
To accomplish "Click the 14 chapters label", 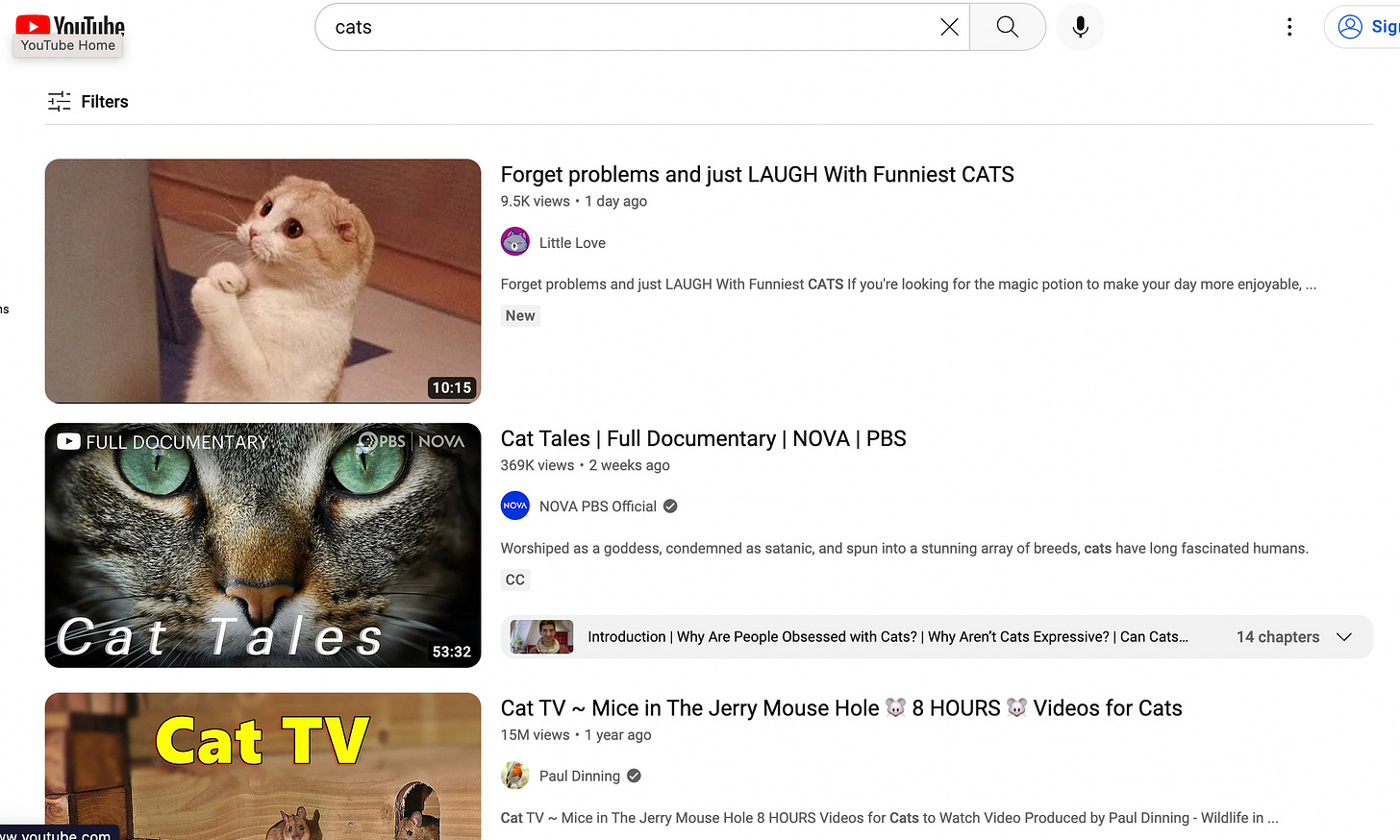I will [x=1278, y=637].
